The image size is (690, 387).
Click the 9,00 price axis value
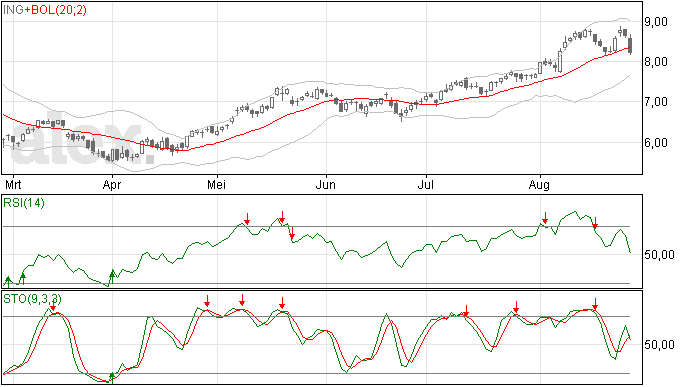pos(656,22)
